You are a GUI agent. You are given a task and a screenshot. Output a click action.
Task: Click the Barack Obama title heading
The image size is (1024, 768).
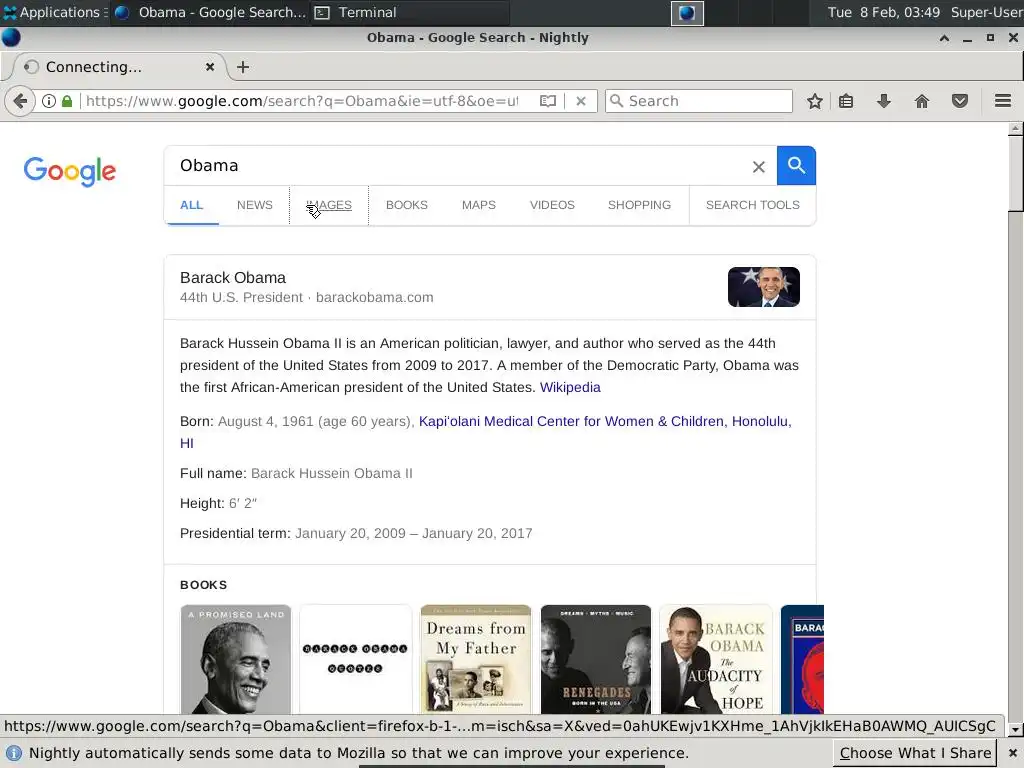233,278
